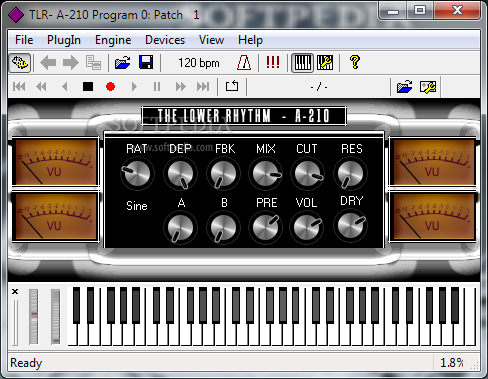
Task: Click the fast rewind button
Action: coord(41,87)
